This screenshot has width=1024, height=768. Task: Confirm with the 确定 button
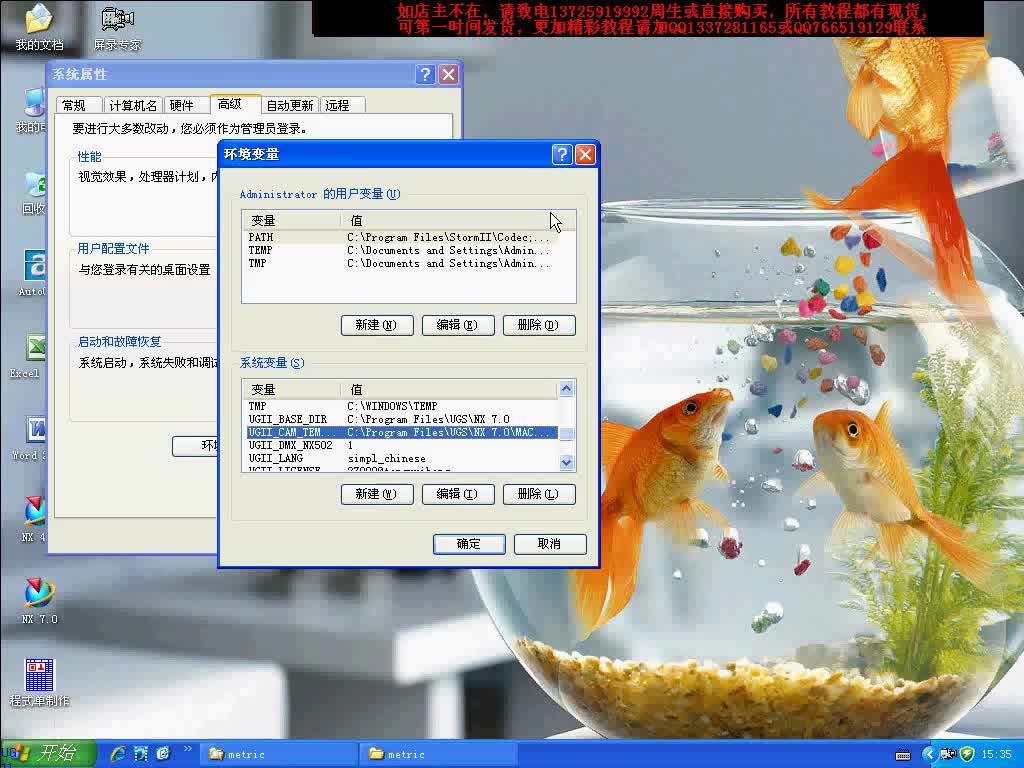coord(469,544)
